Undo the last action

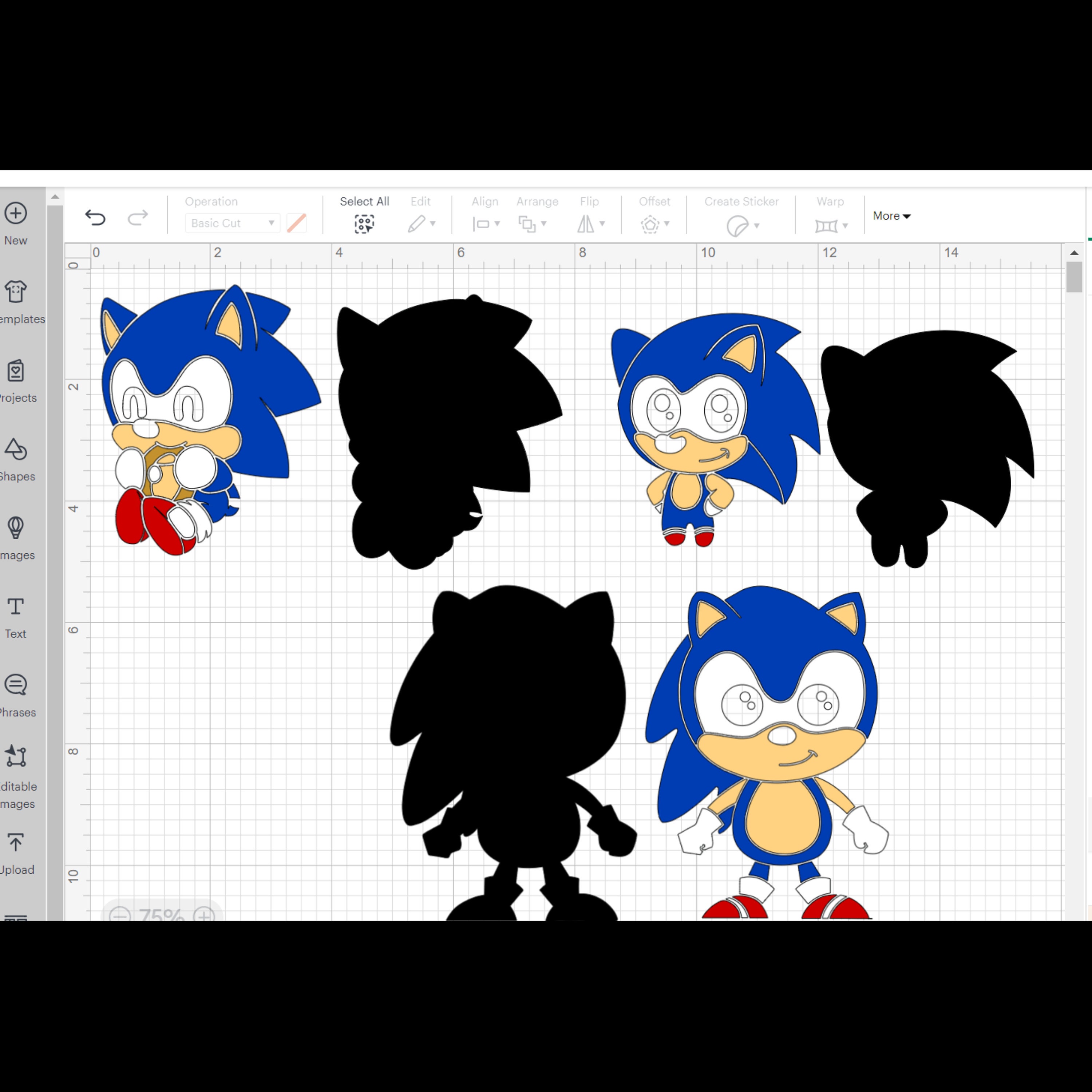[96, 218]
